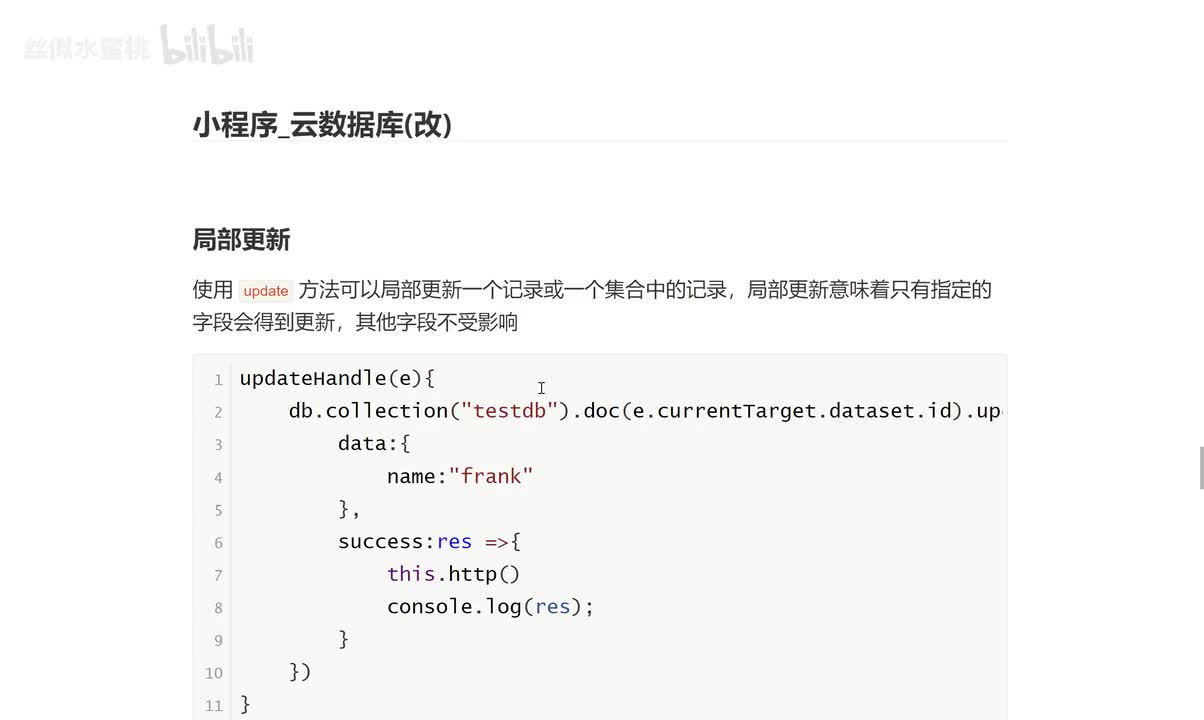Click the bilibili logo watermark
This screenshot has height=720, width=1204.
click(207, 46)
